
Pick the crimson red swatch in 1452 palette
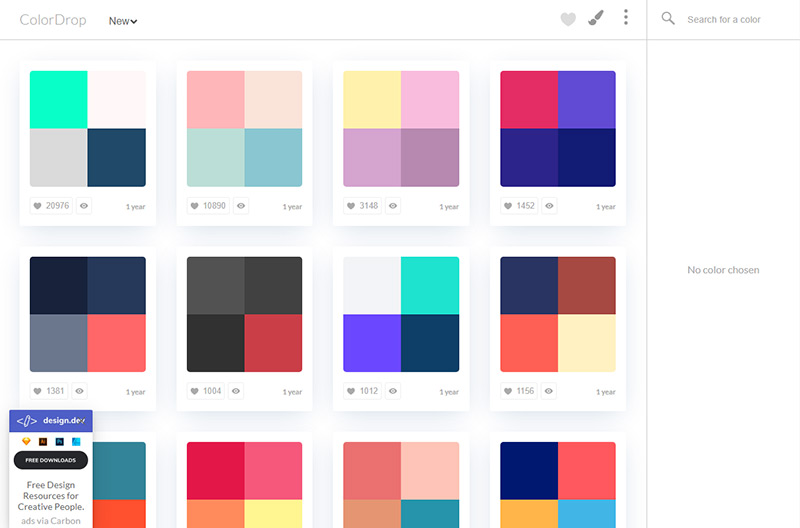(x=529, y=99)
